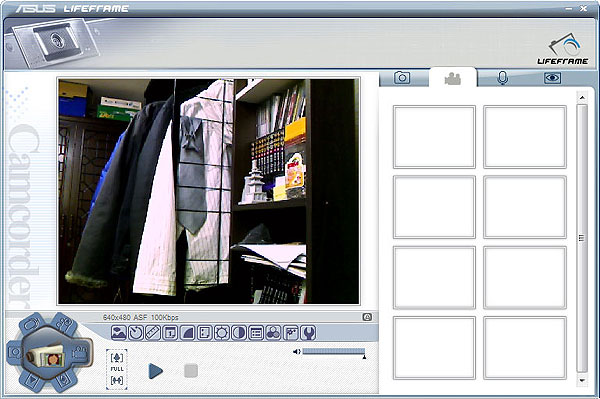Toggle the microphone bracket icon above FULL
This screenshot has height=399, width=600.
(x=117, y=358)
